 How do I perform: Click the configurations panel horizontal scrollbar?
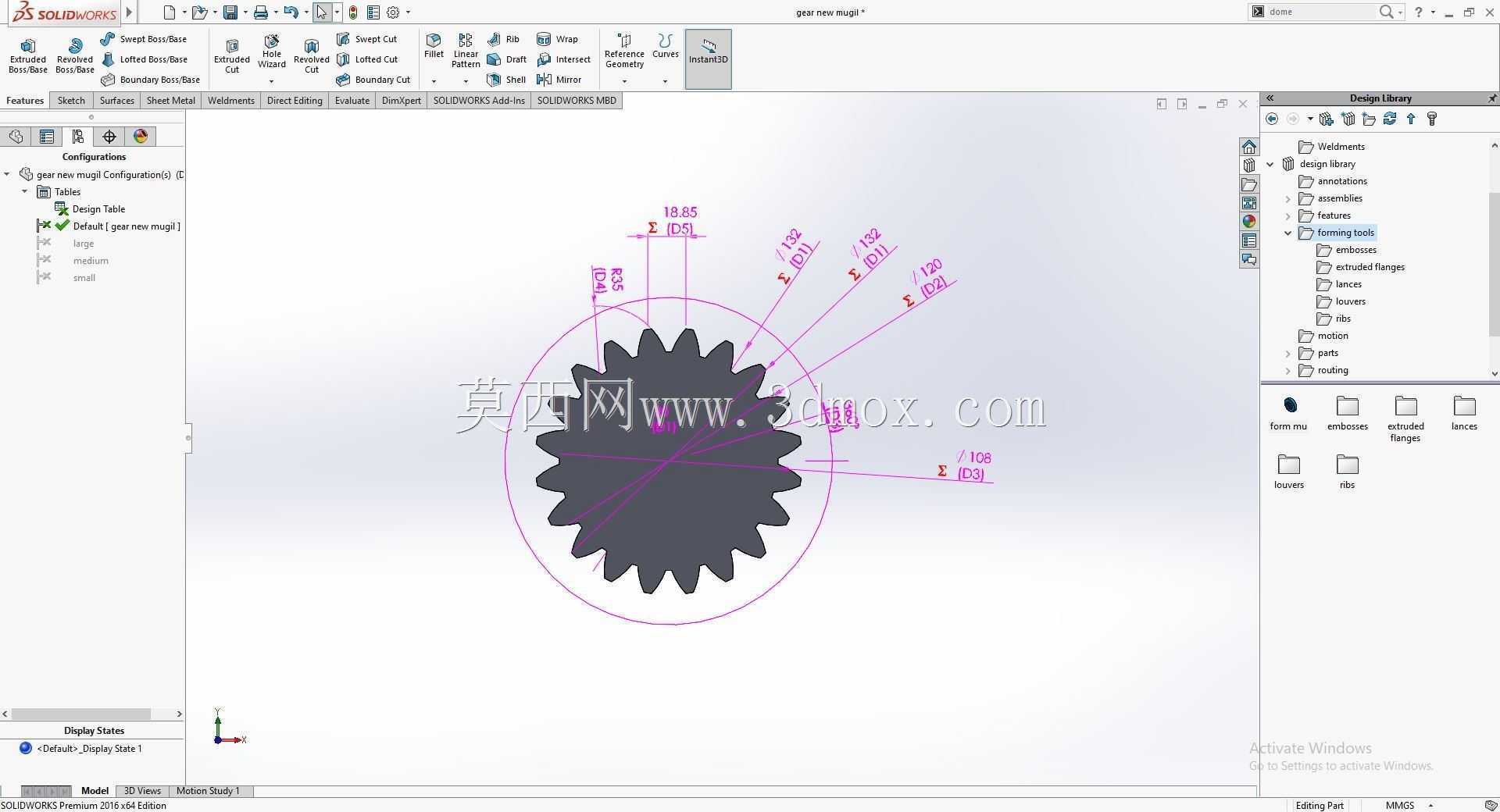click(x=81, y=714)
